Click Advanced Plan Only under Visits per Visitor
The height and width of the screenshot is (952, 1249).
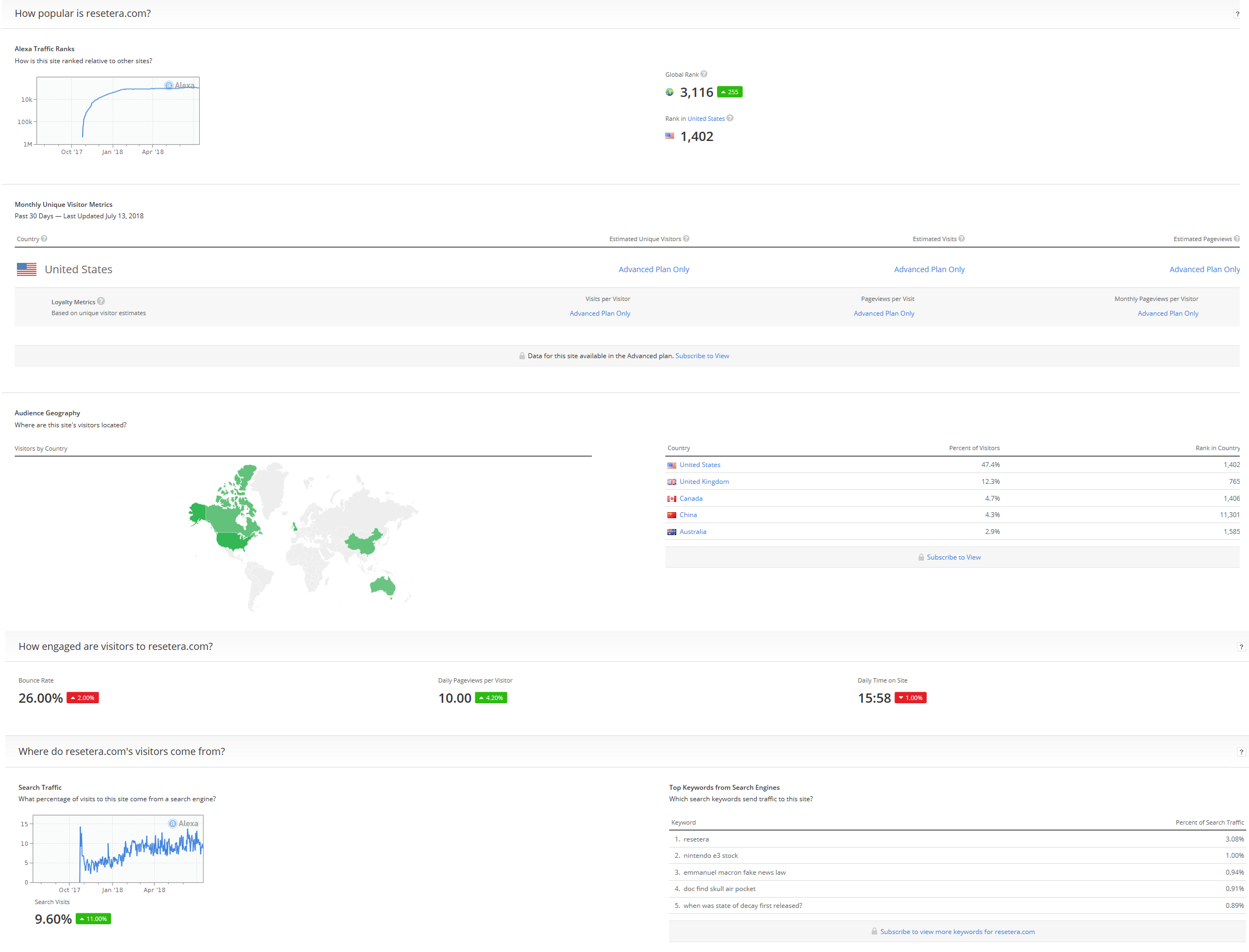pos(600,314)
